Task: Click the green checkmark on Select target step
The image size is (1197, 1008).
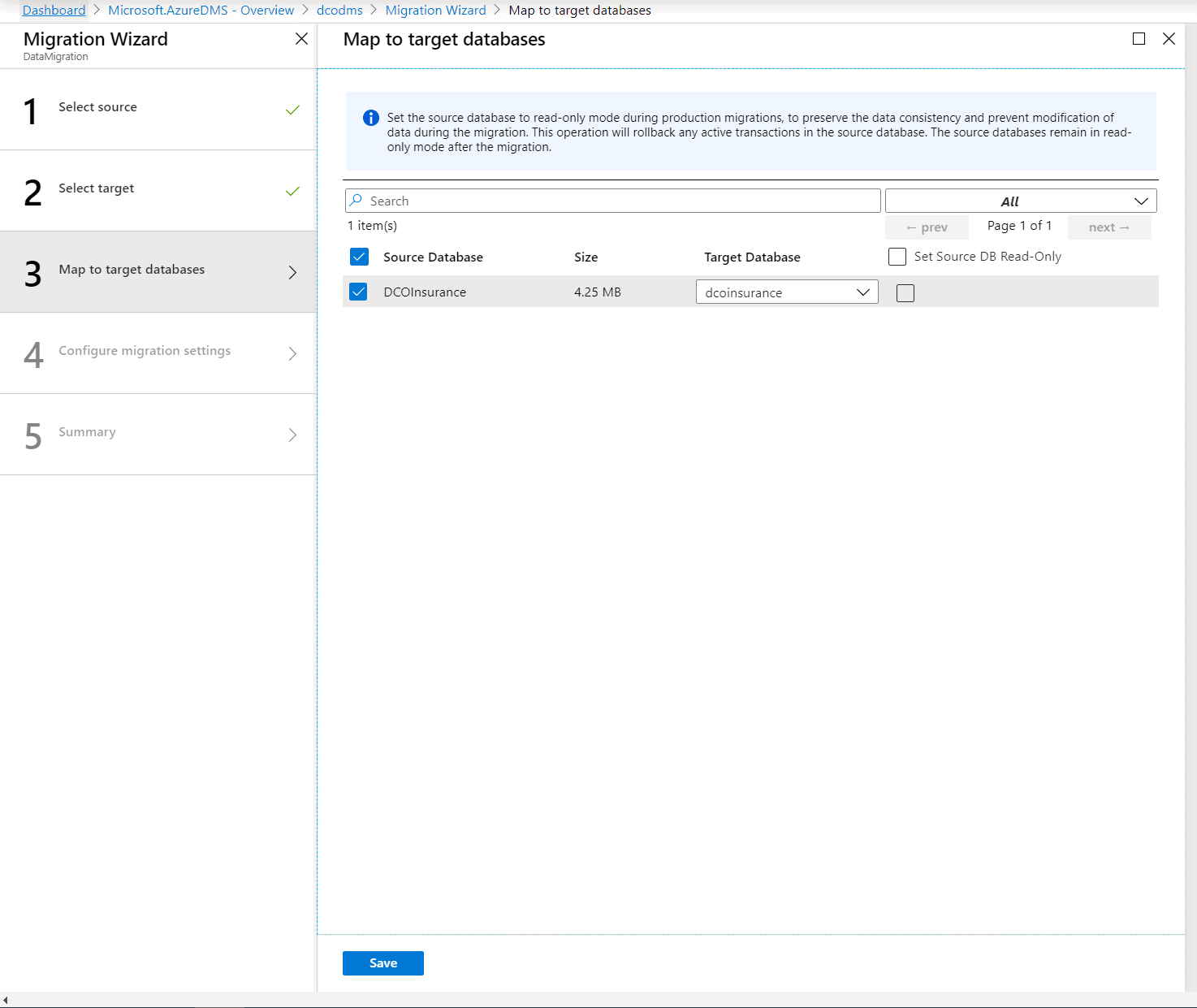Action: pos(292,191)
